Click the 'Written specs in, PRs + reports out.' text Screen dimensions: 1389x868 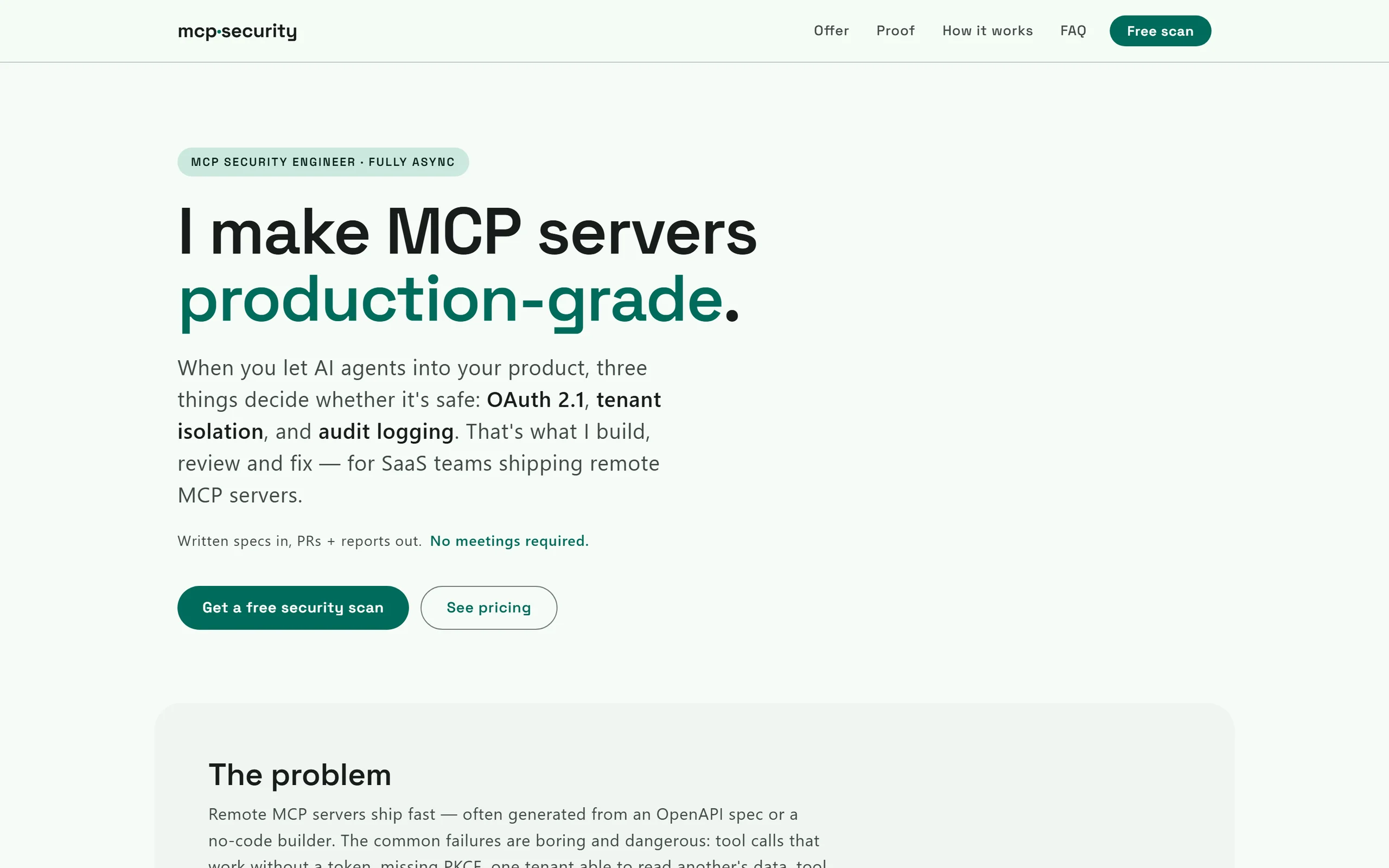(x=300, y=541)
